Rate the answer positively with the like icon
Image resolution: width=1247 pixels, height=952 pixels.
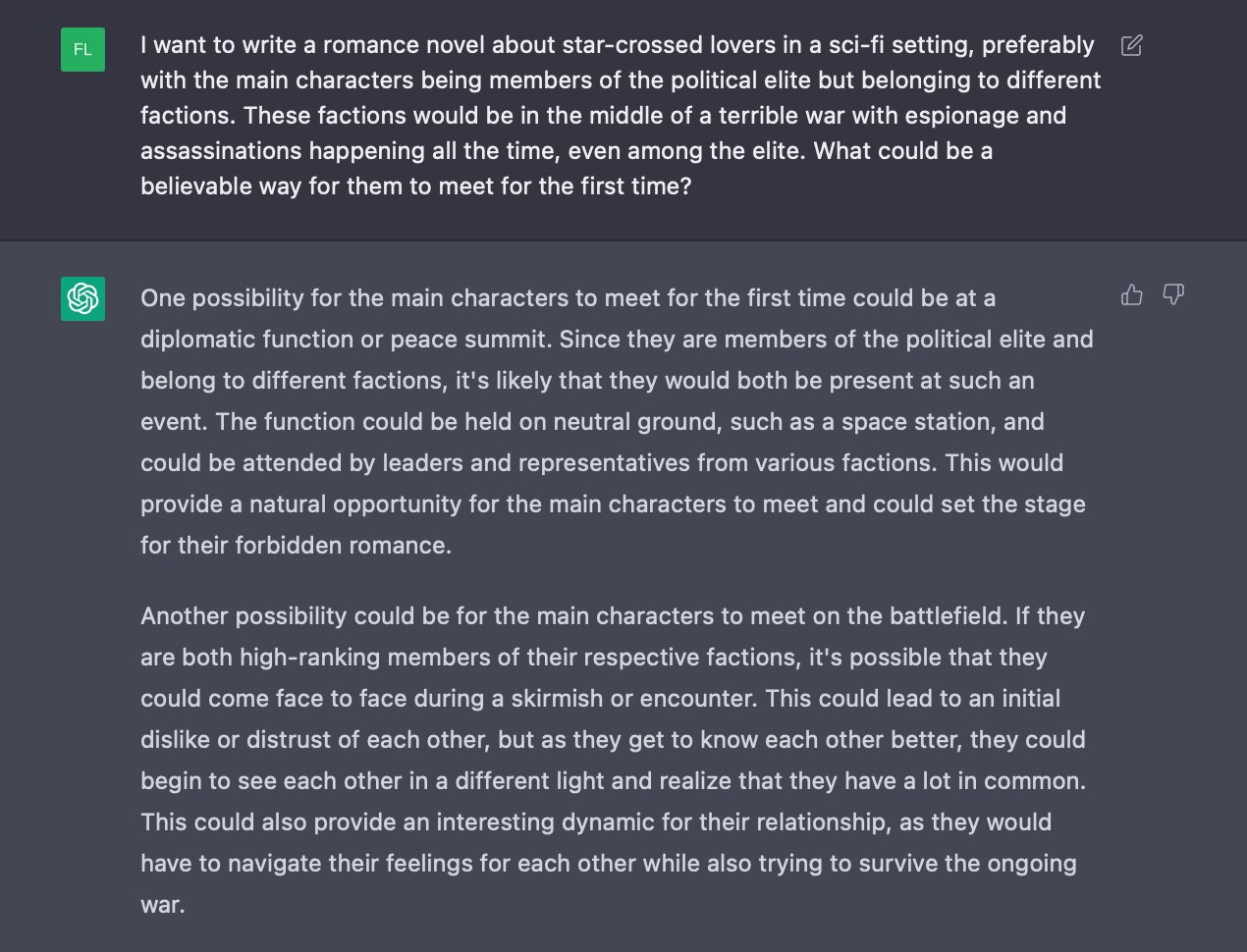tap(1132, 294)
